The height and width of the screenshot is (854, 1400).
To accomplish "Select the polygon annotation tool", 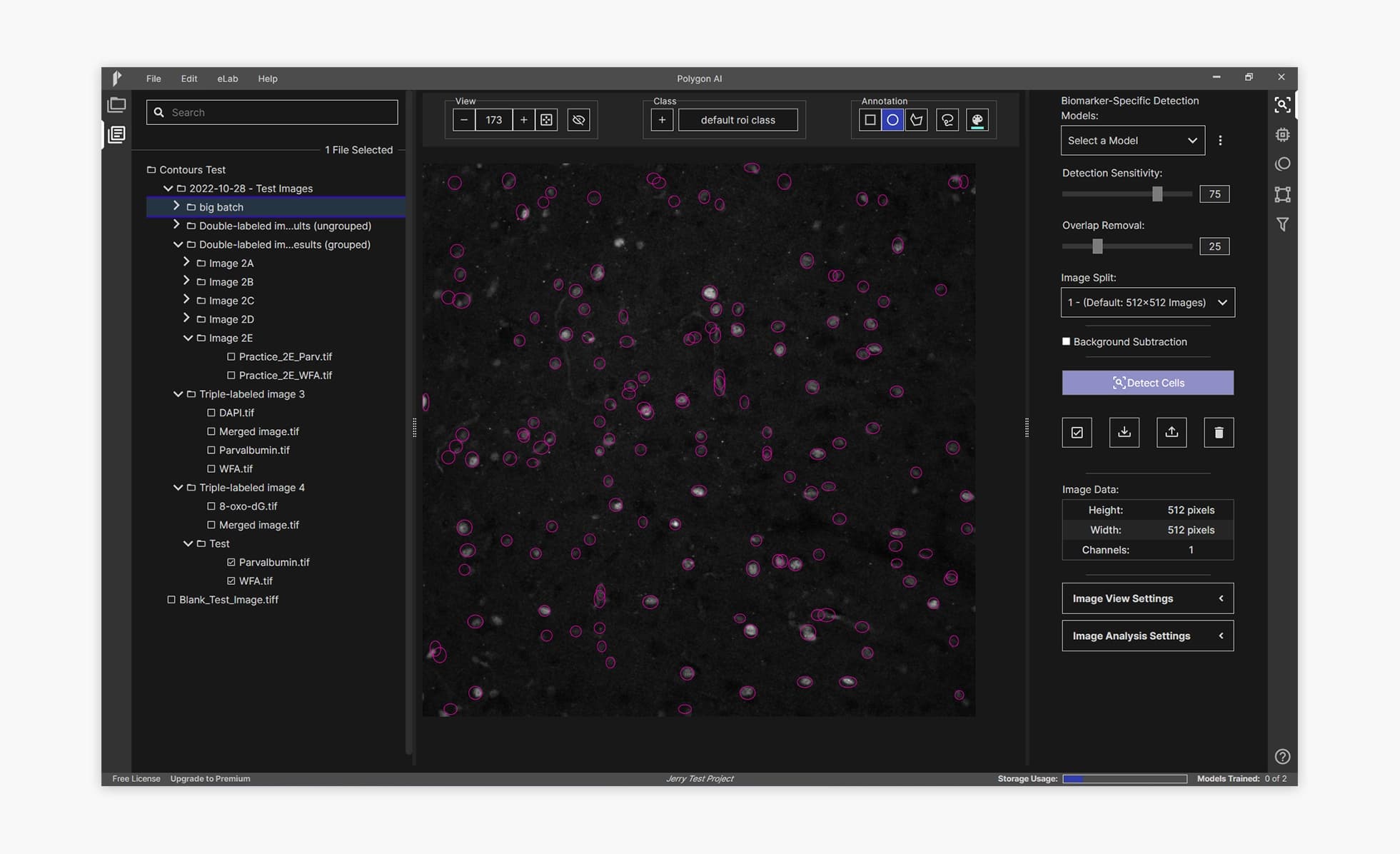I will (x=917, y=120).
